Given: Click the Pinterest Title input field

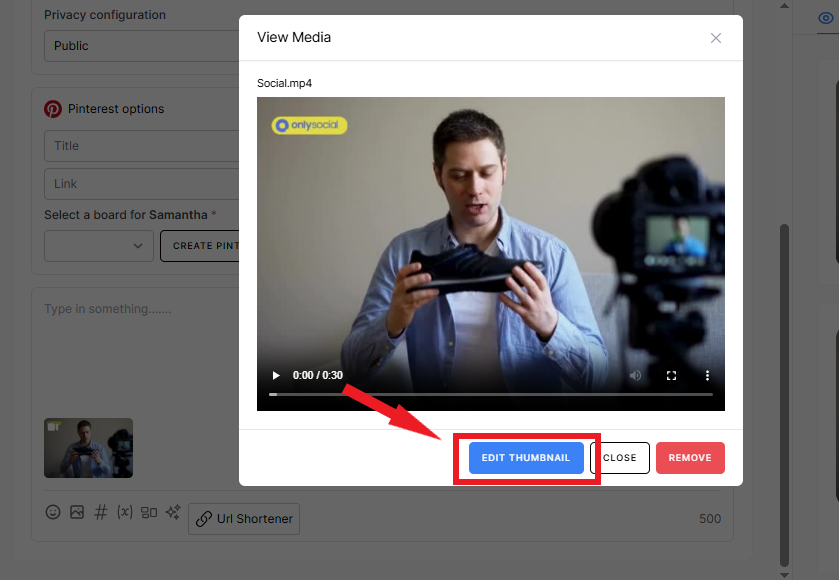Looking at the screenshot, I should [x=140, y=146].
